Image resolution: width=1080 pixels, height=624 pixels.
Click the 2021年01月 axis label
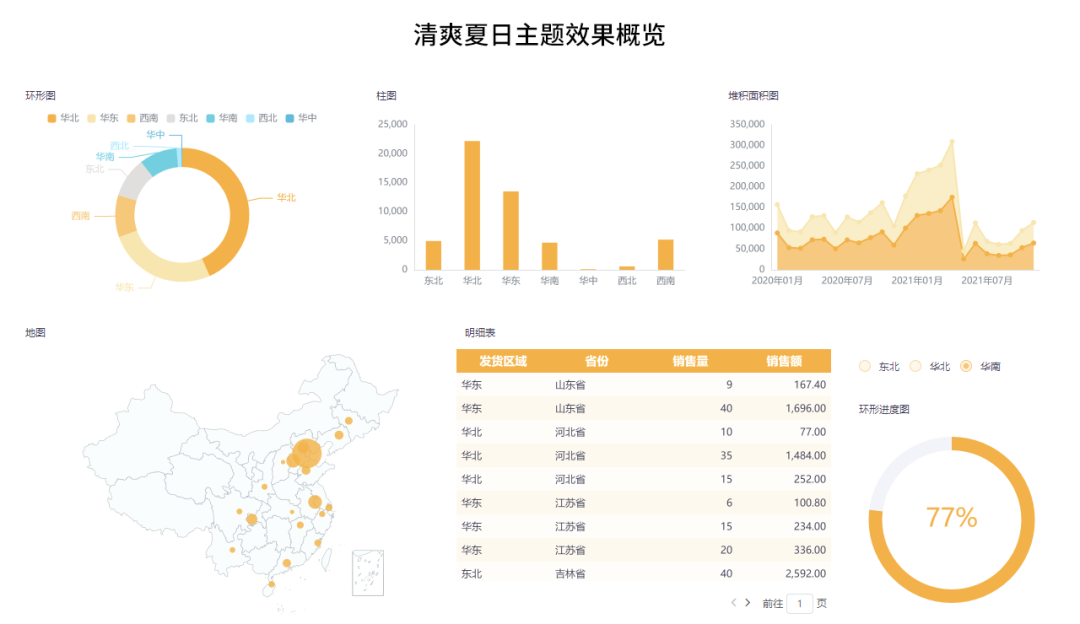[917, 280]
